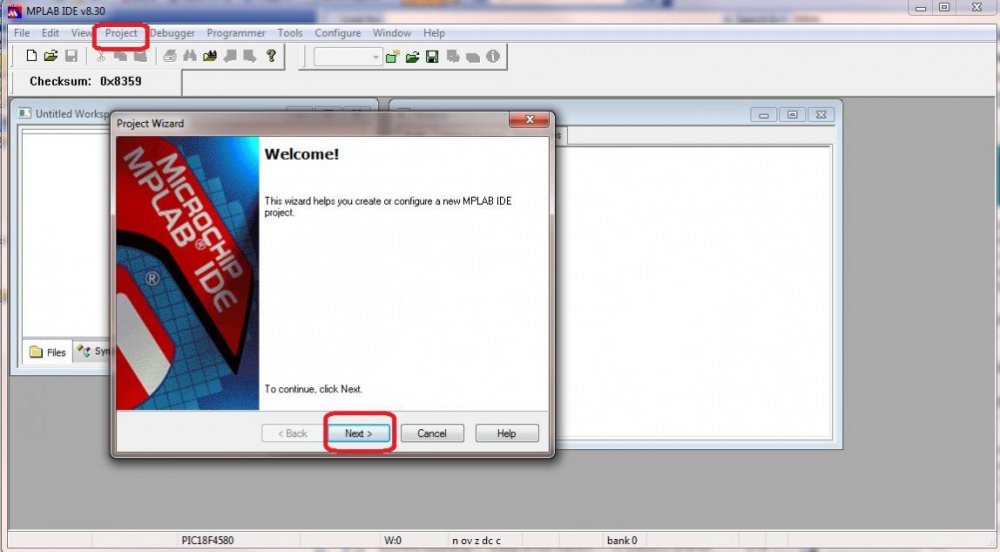Image resolution: width=1000 pixels, height=552 pixels.
Task: Click Cancel in Project Wizard
Action: pyautogui.click(x=432, y=433)
